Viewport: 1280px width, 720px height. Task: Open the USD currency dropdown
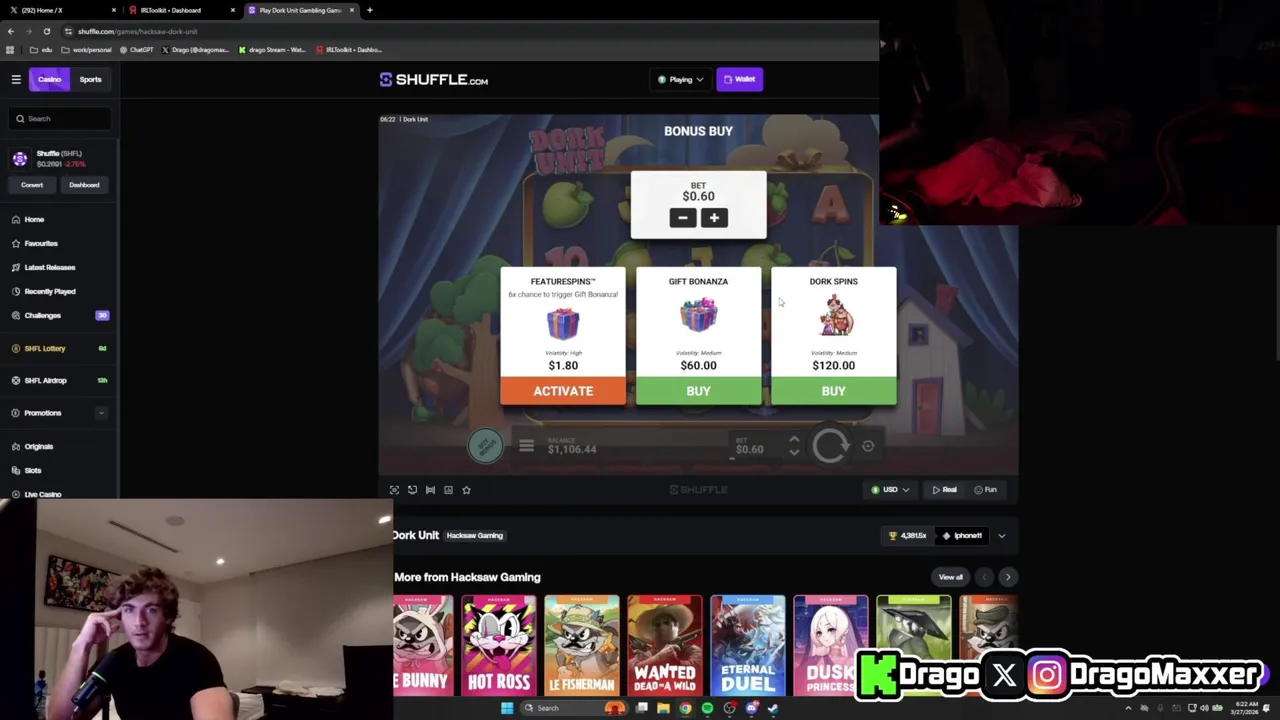click(x=889, y=490)
